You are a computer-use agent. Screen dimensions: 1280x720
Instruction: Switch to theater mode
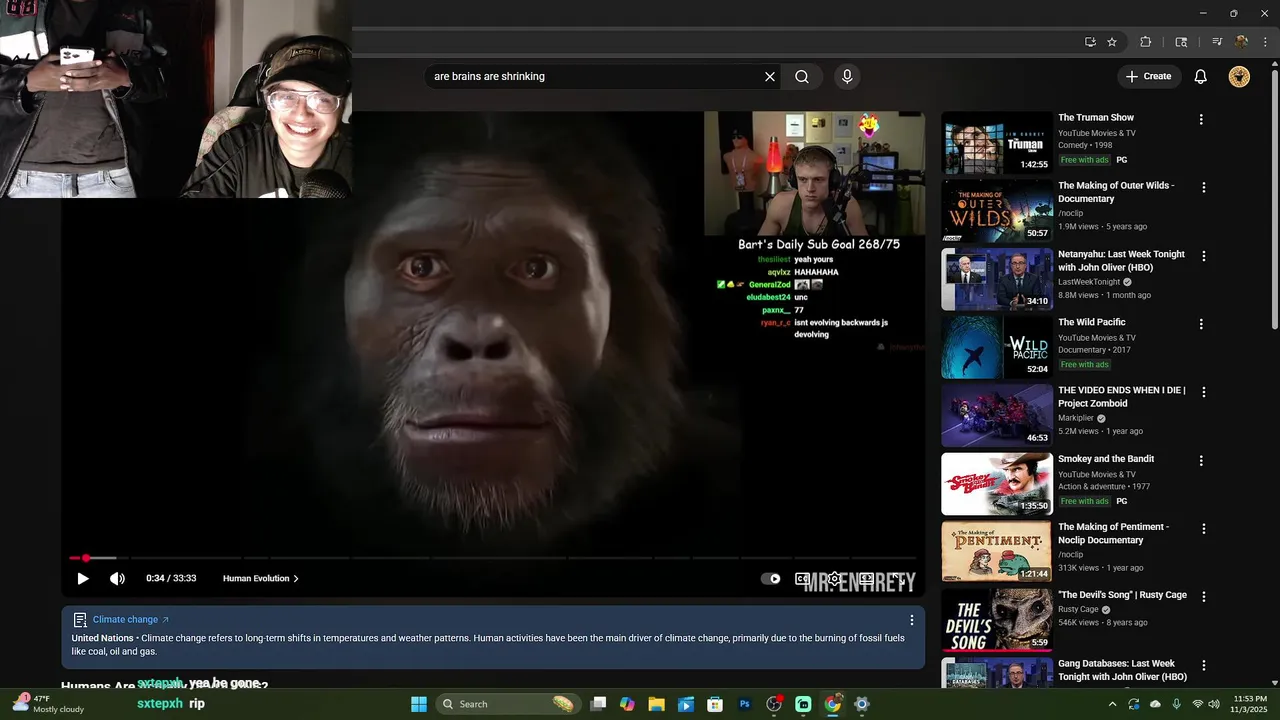(866, 578)
